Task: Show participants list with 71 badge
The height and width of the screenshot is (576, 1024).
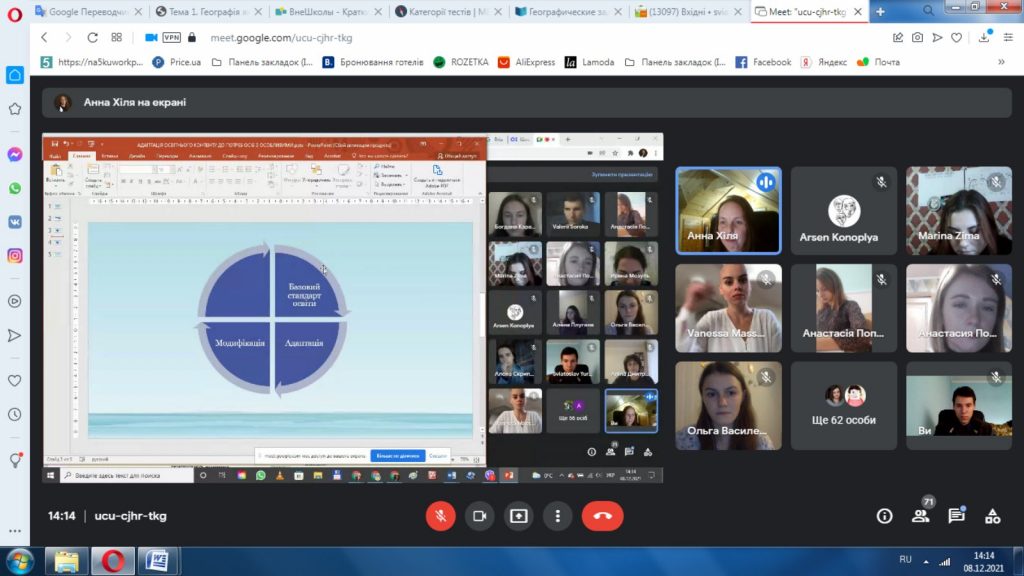Action: [x=921, y=514]
